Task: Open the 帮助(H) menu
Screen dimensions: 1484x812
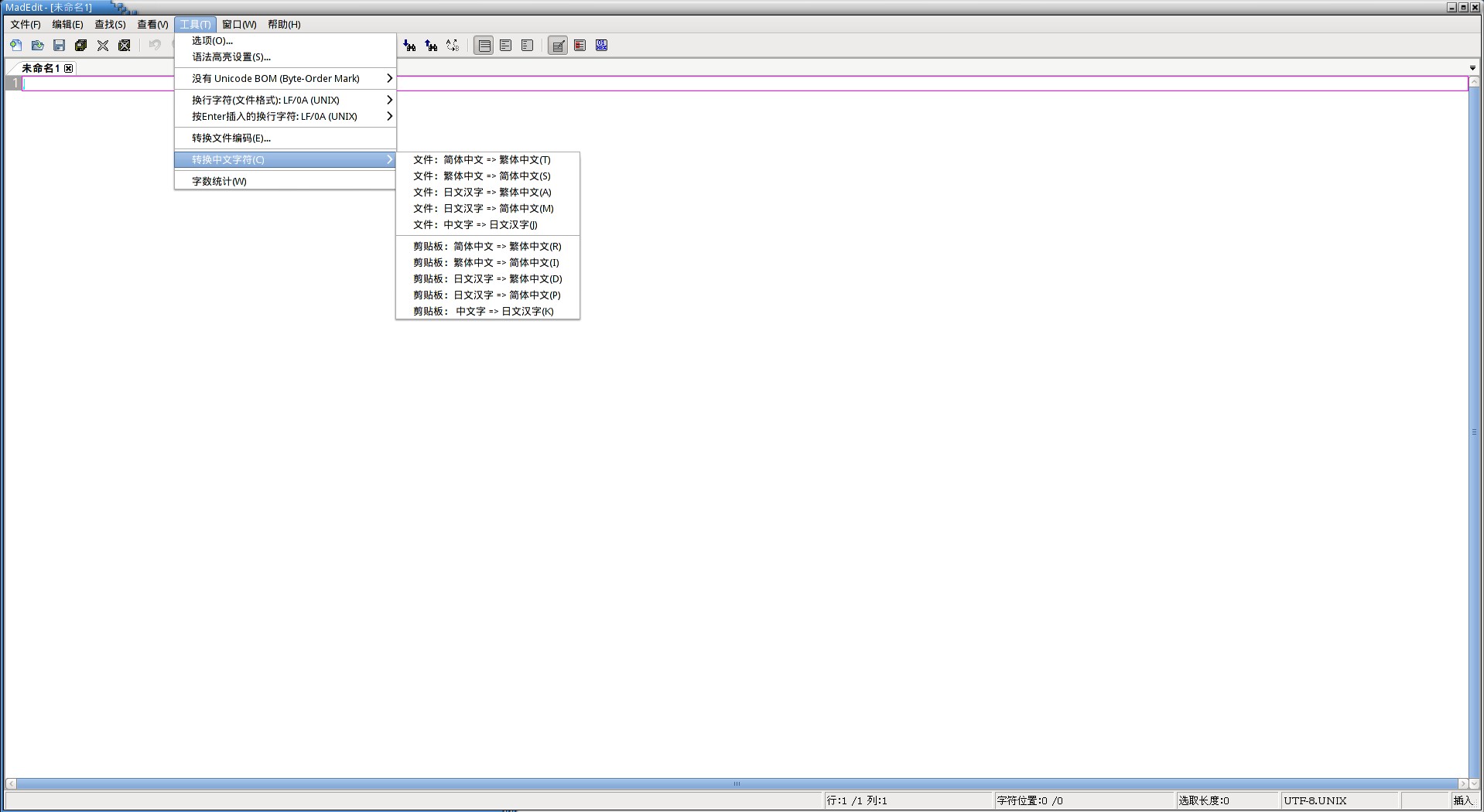Action: click(x=284, y=25)
